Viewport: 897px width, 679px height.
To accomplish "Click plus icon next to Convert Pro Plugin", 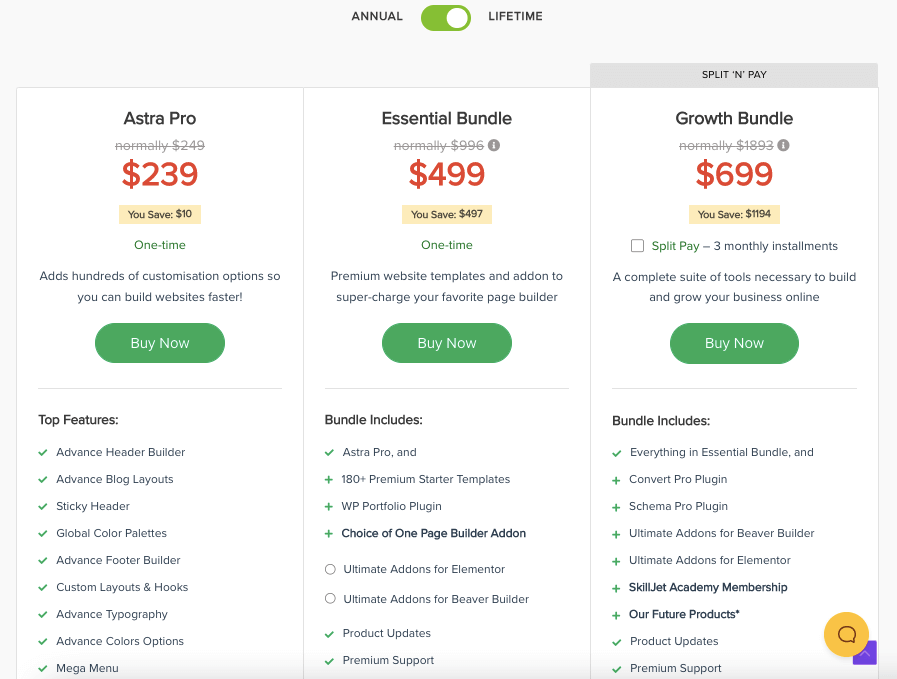I will [x=617, y=480].
